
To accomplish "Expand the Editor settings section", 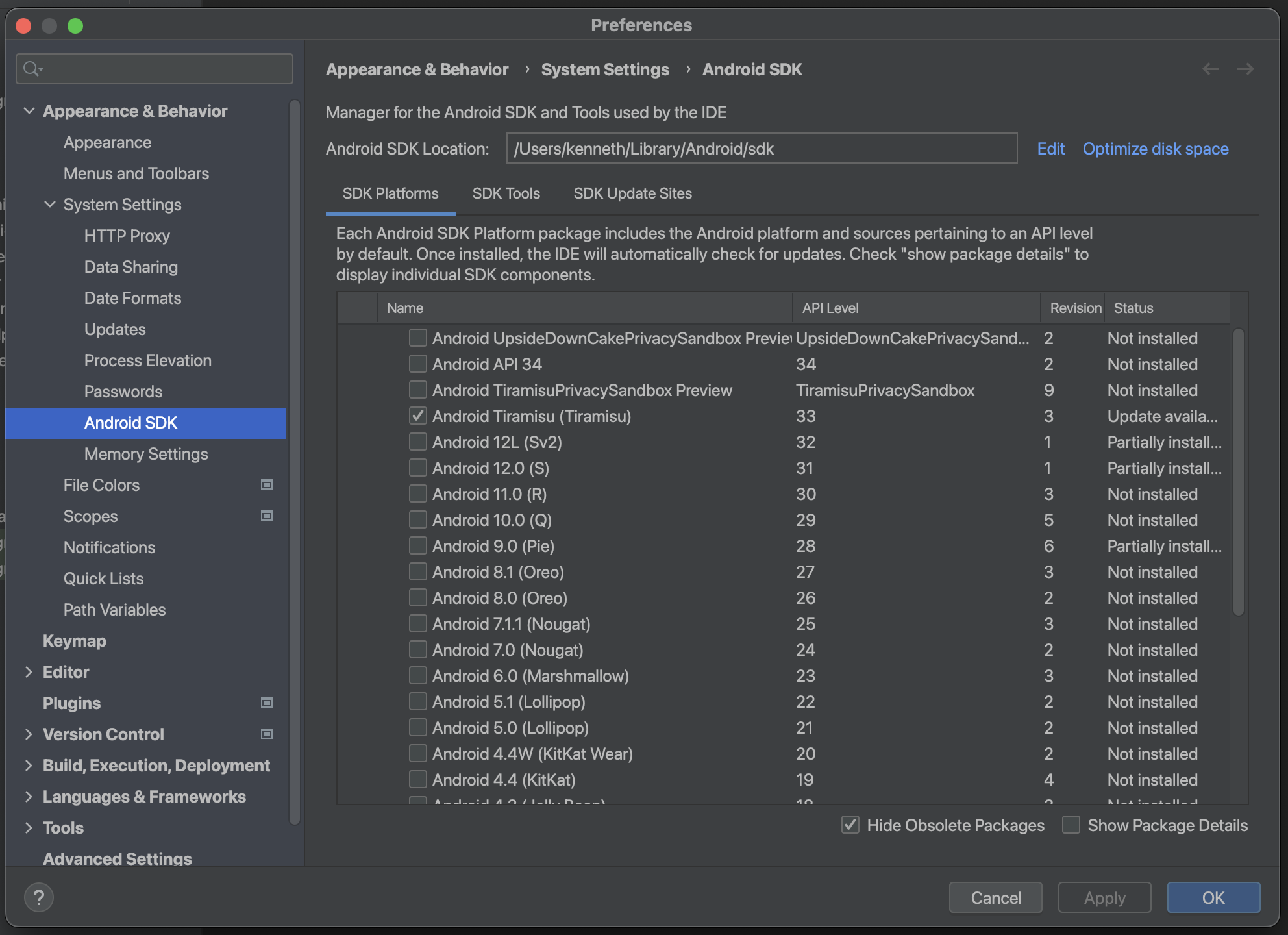I will coord(29,671).
